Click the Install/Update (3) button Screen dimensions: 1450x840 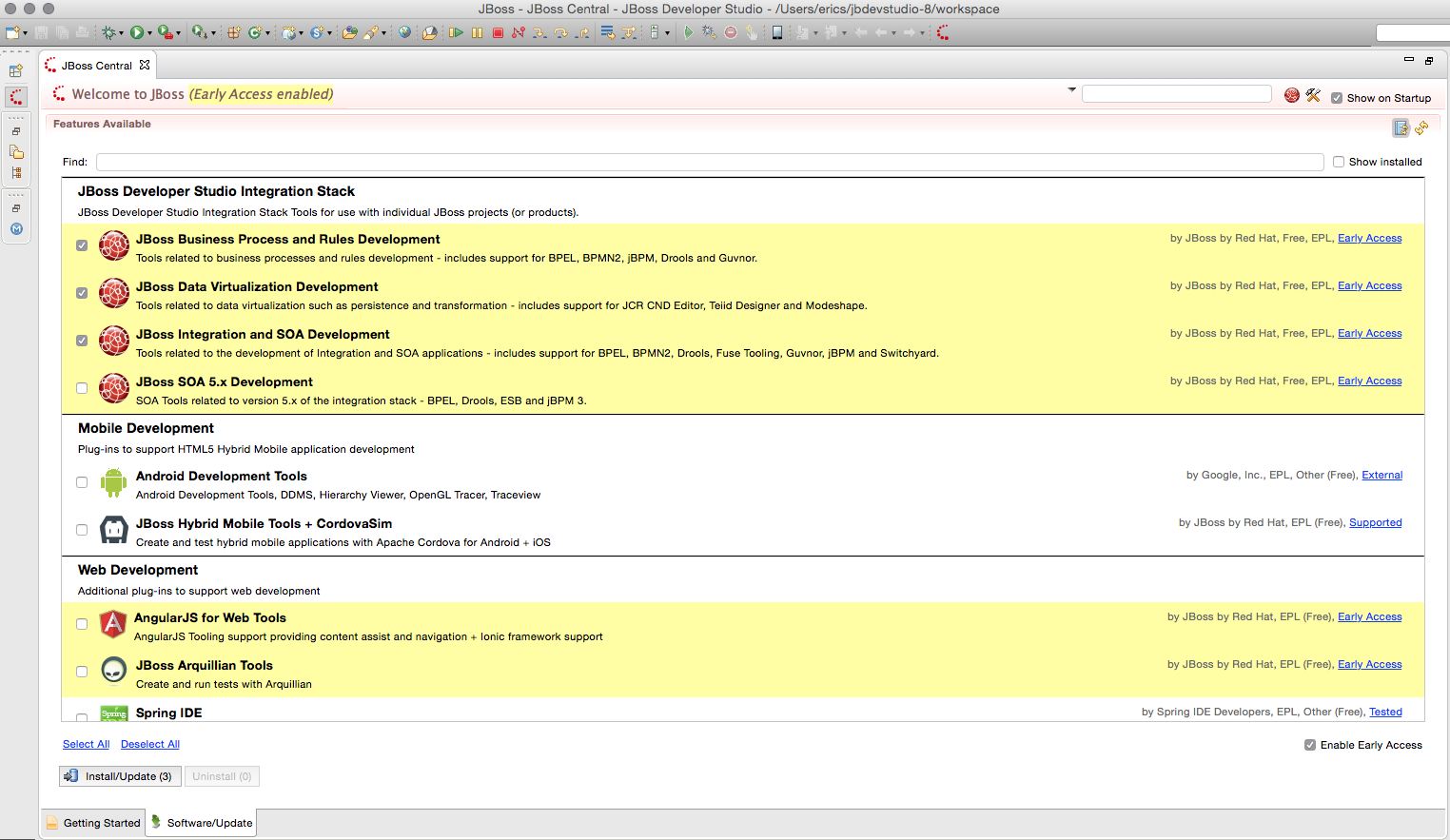pos(119,776)
